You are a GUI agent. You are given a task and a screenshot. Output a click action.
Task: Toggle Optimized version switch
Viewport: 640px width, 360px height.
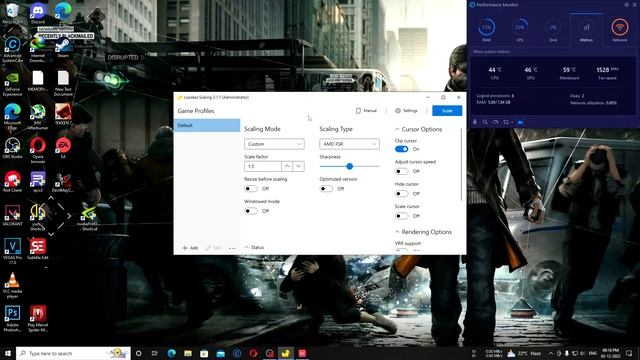tap(326, 189)
